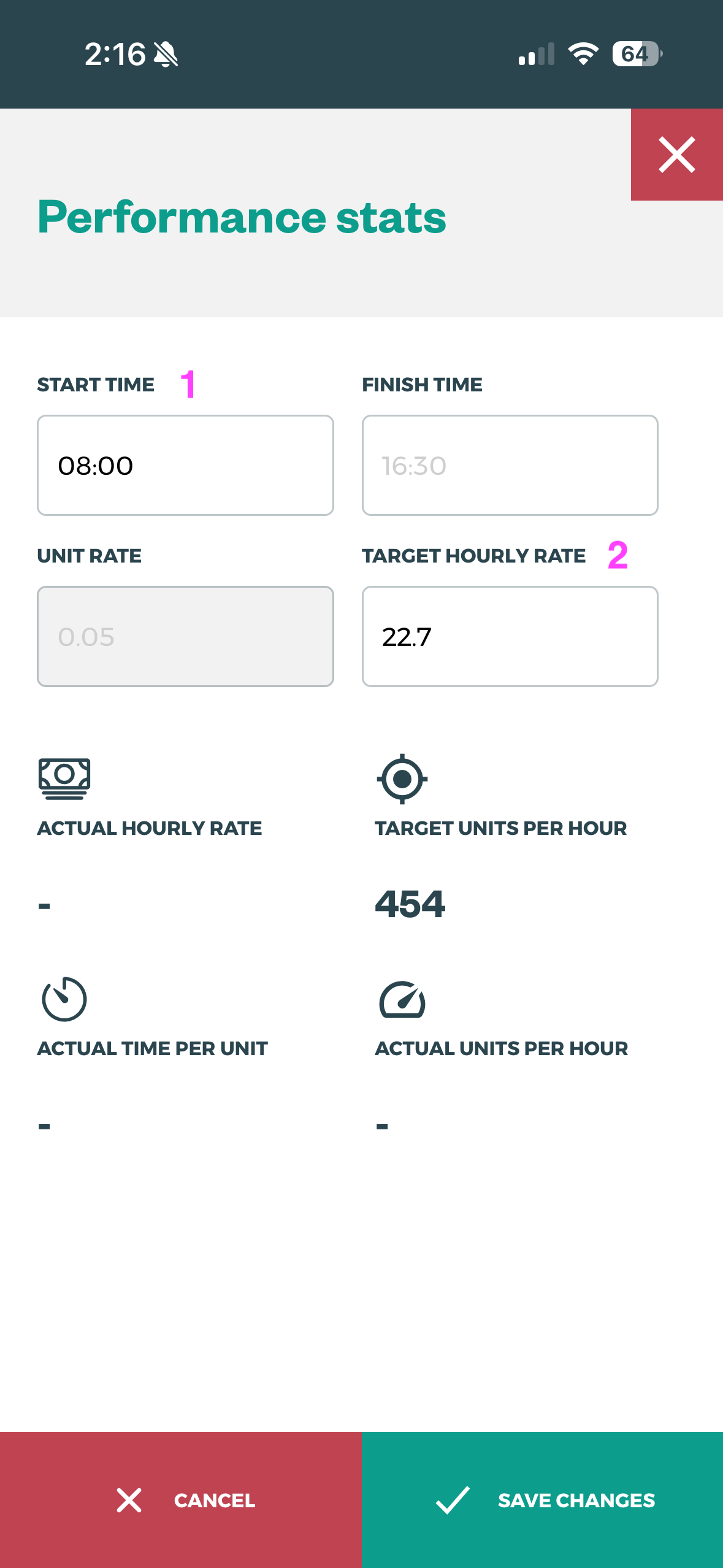The image size is (723, 1568).
Task: Tap the 454 target units value
Action: click(410, 904)
